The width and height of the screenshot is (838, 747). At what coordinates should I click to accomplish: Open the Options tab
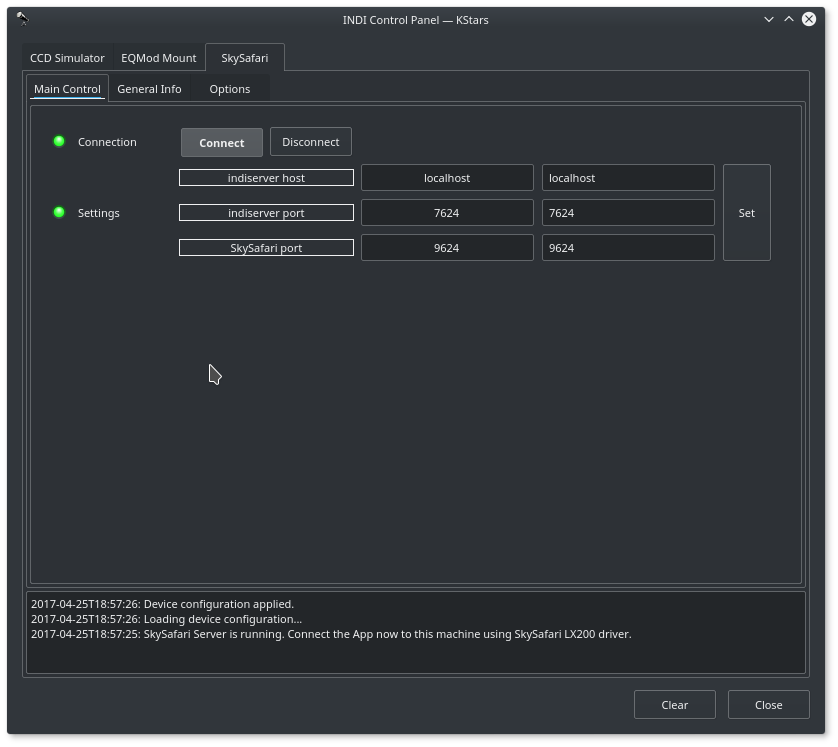pos(230,89)
